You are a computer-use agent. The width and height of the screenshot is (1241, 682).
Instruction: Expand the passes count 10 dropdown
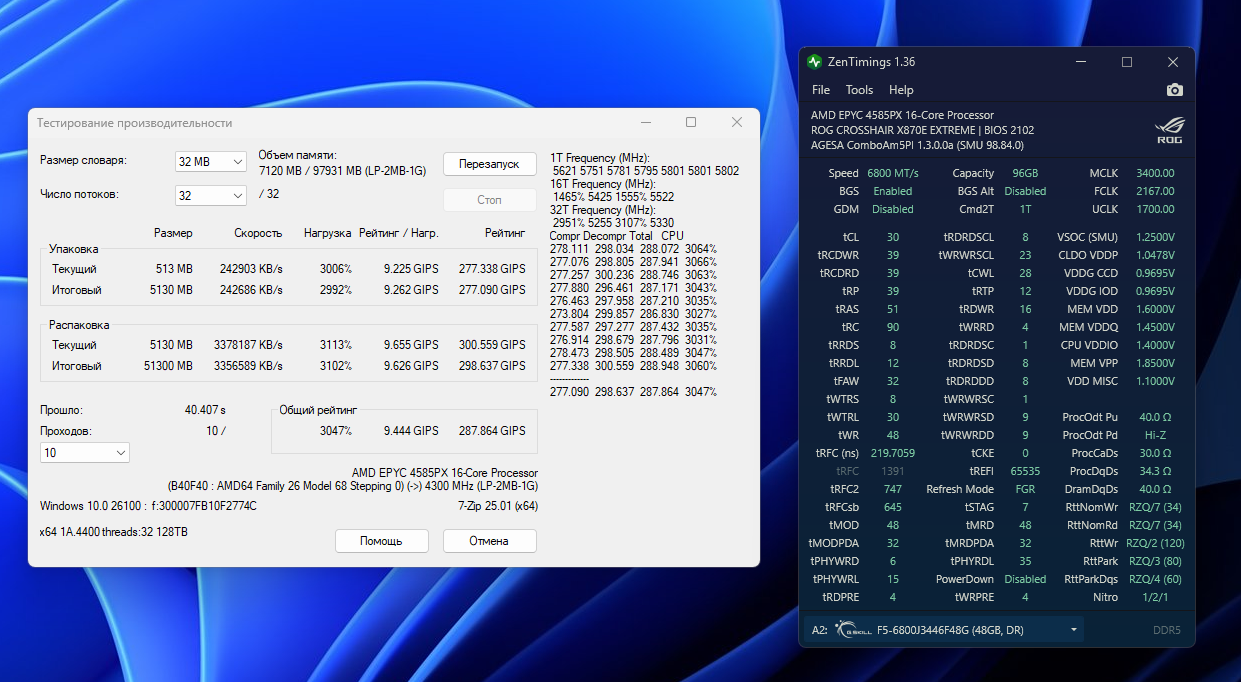84,453
